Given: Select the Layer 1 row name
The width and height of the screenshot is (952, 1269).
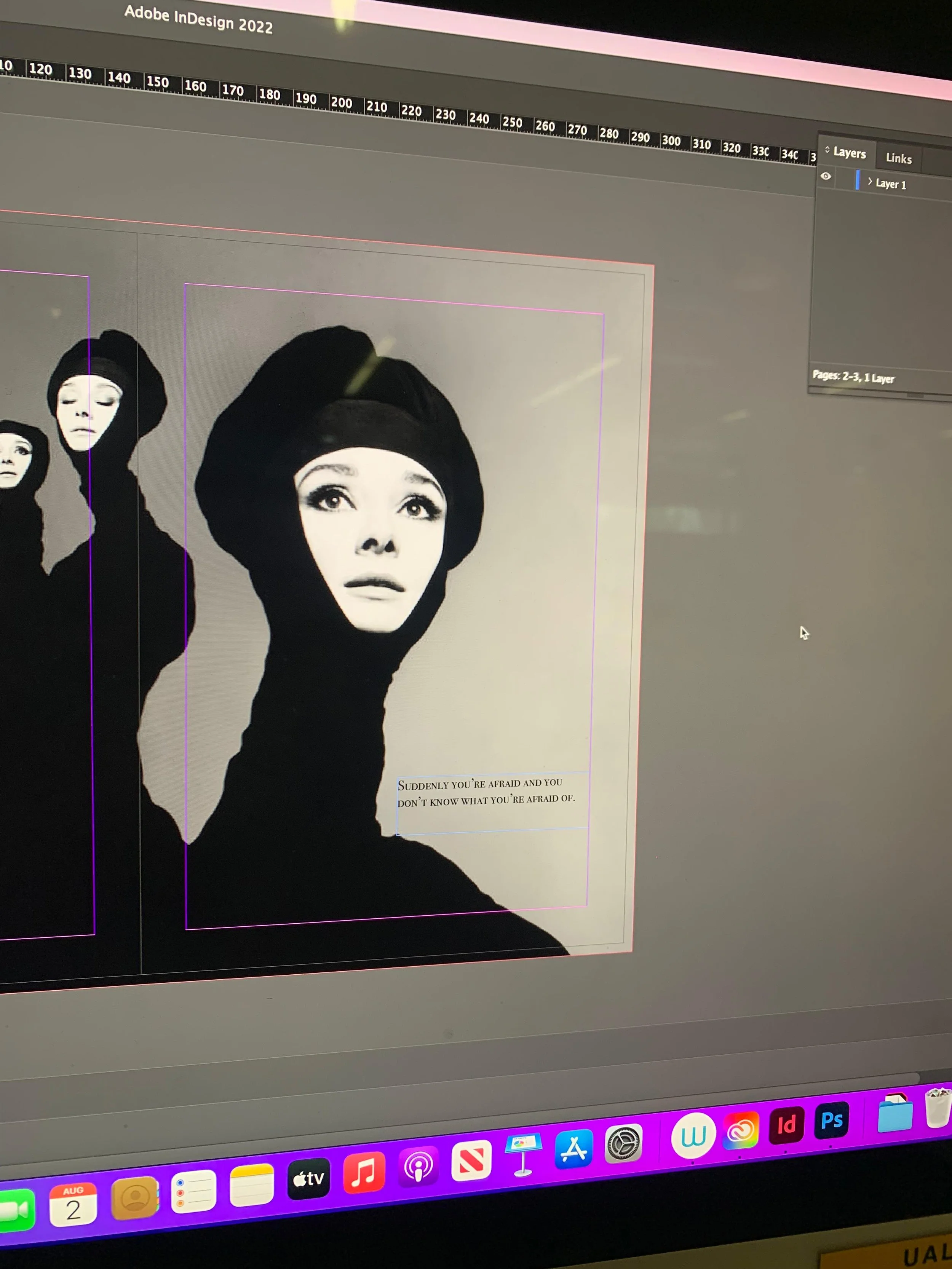Looking at the screenshot, I should click(891, 184).
